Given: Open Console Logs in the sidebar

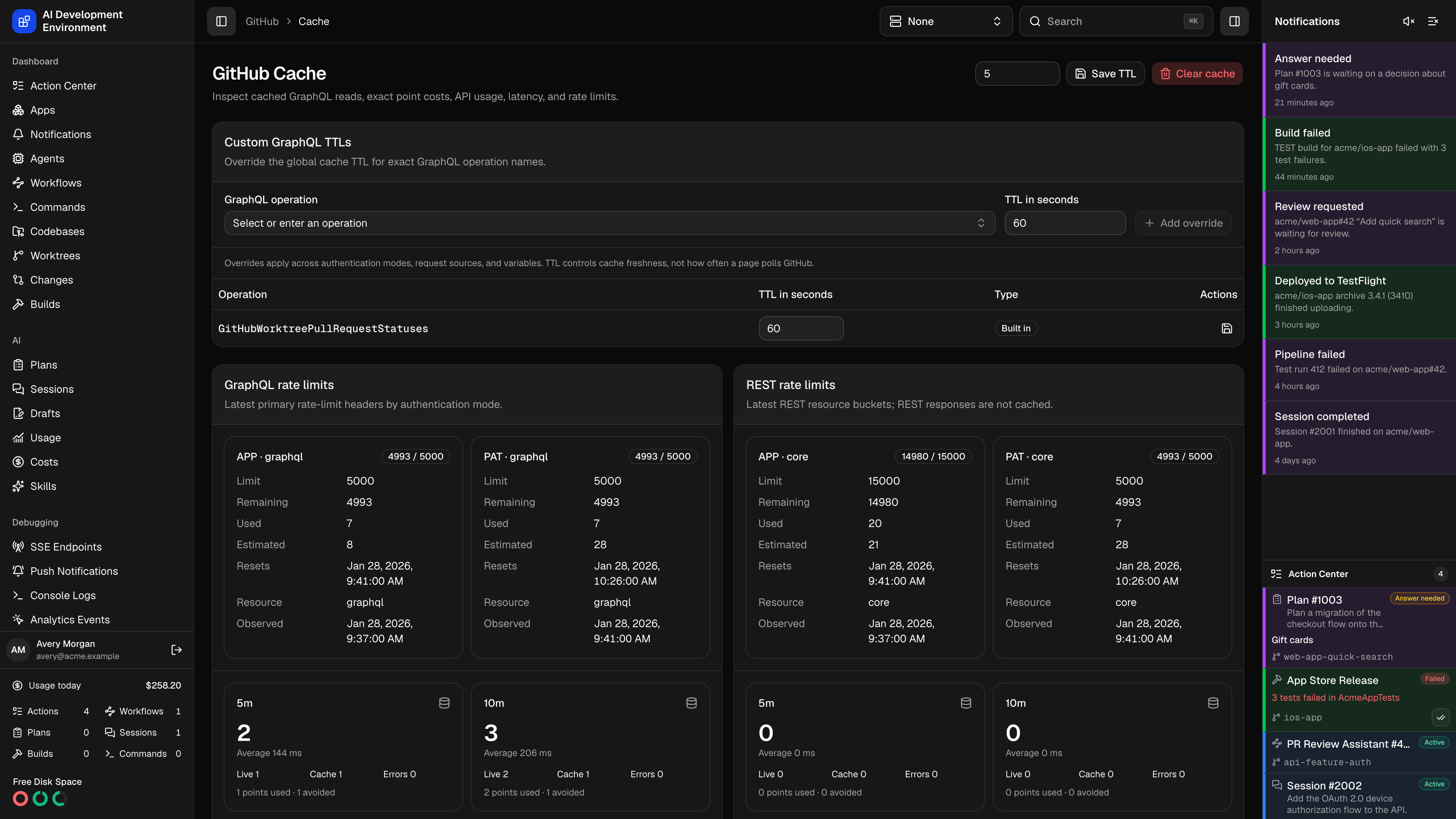Looking at the screenshot, I should [x=97, y=596].
